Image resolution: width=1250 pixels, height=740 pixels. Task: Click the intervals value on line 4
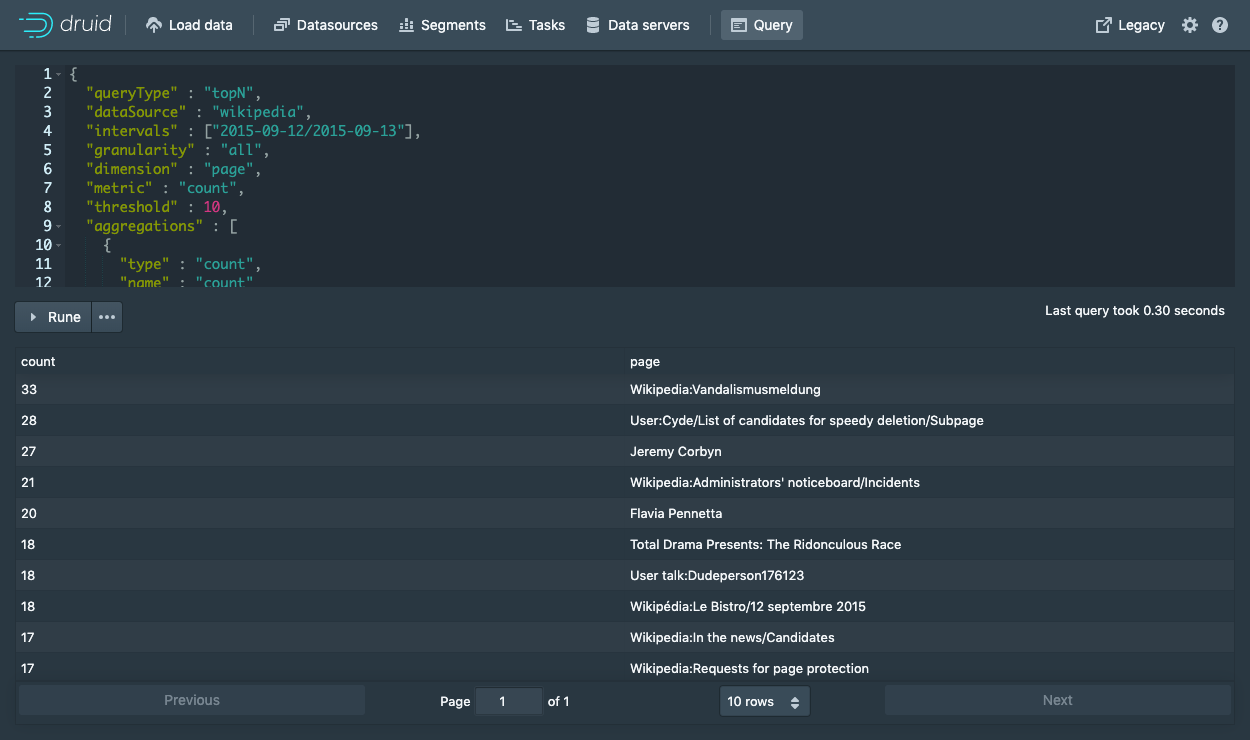coord(311,132)
